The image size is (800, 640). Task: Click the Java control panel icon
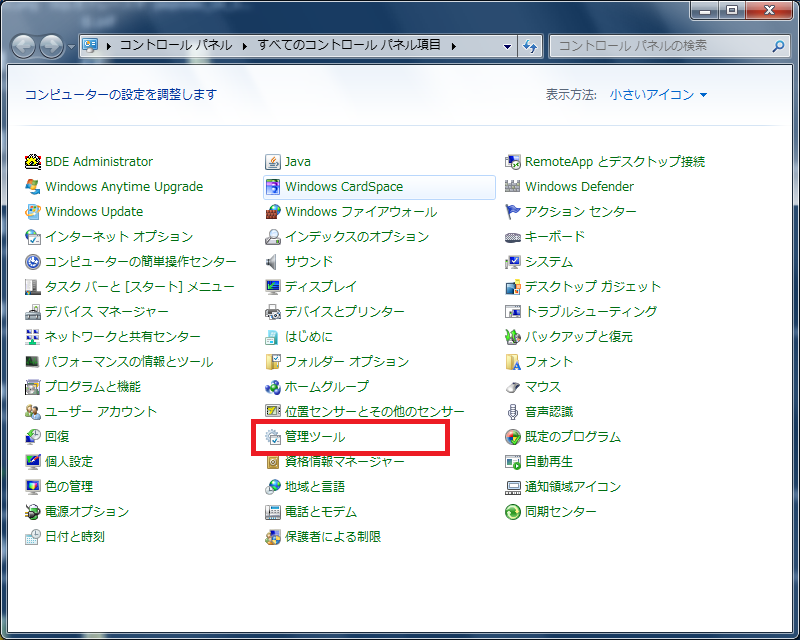click(273, 162)
